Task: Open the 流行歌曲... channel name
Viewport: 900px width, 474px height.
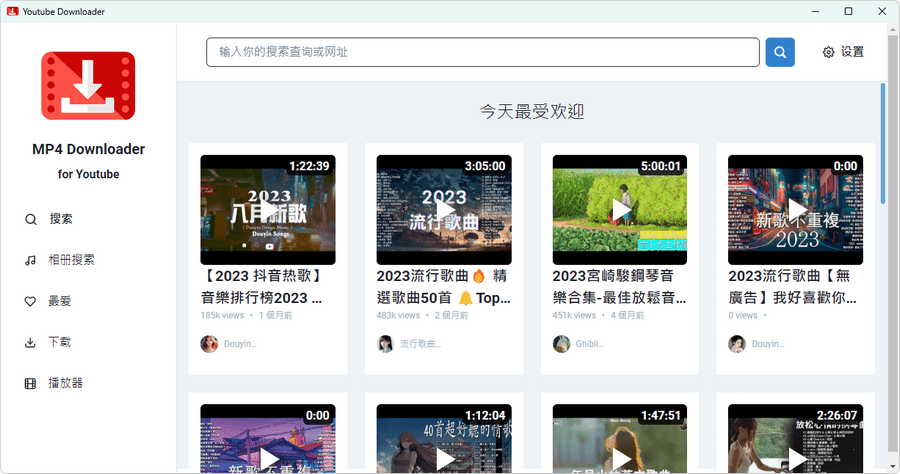Action: (x=420, y=344)
